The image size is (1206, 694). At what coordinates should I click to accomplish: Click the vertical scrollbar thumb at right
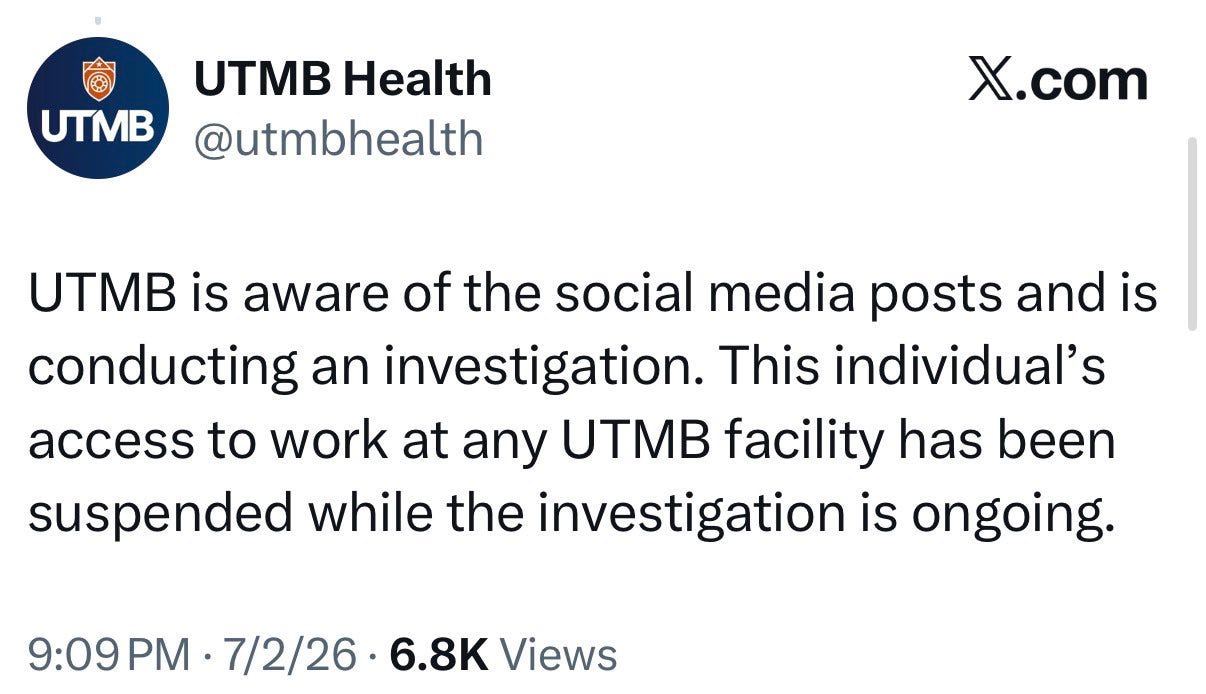[1191, 233]
